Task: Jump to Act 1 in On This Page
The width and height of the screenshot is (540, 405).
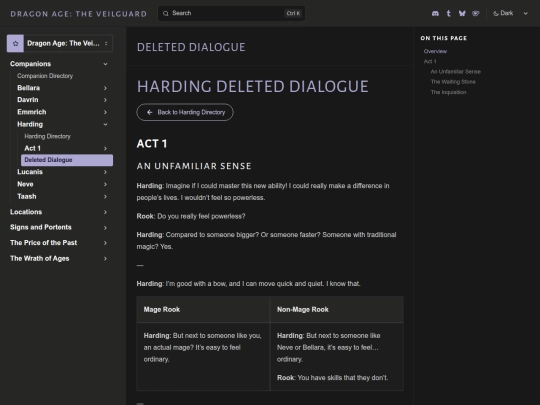Action: 430,61
